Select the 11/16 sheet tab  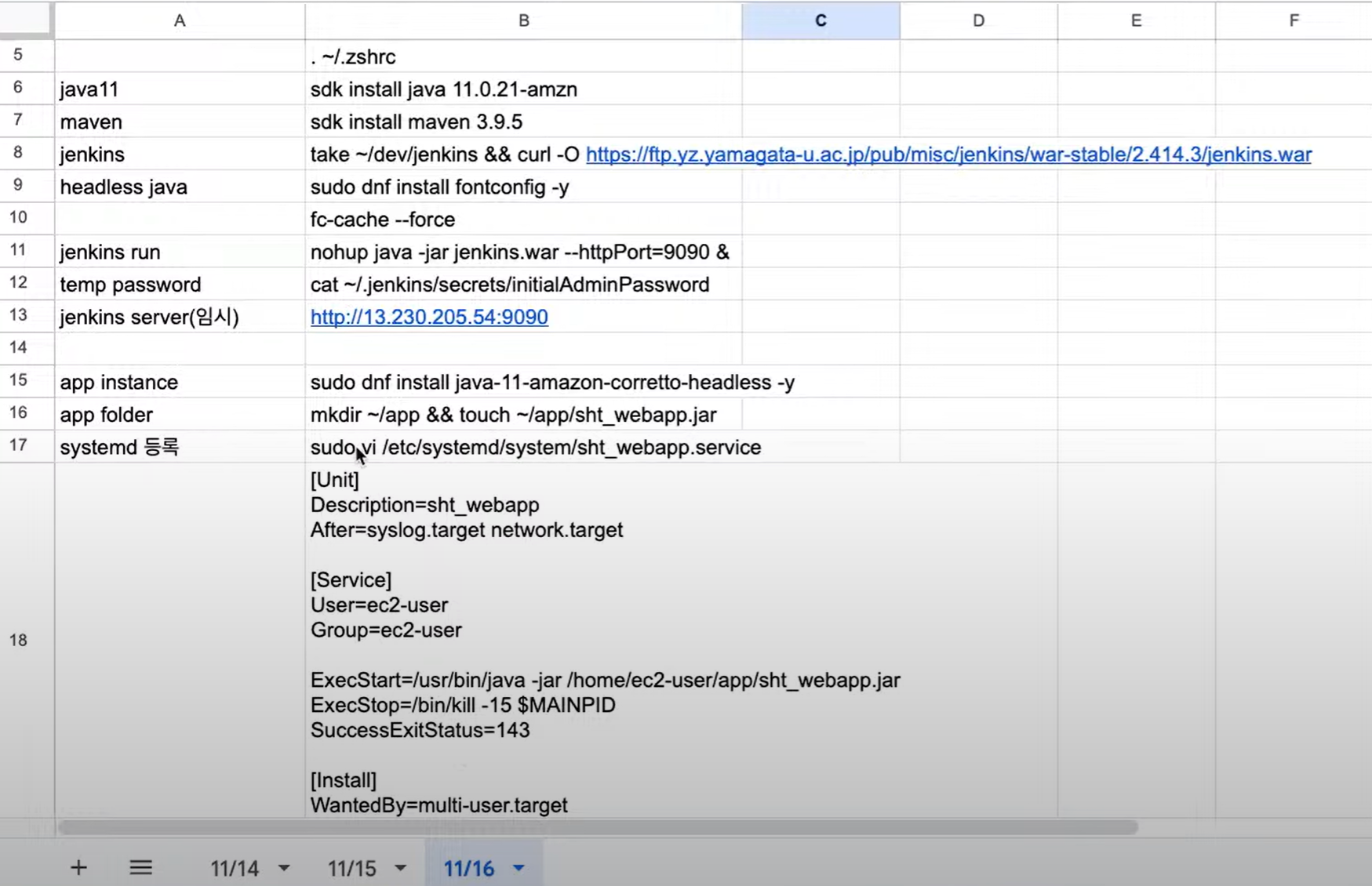(469, 868)
